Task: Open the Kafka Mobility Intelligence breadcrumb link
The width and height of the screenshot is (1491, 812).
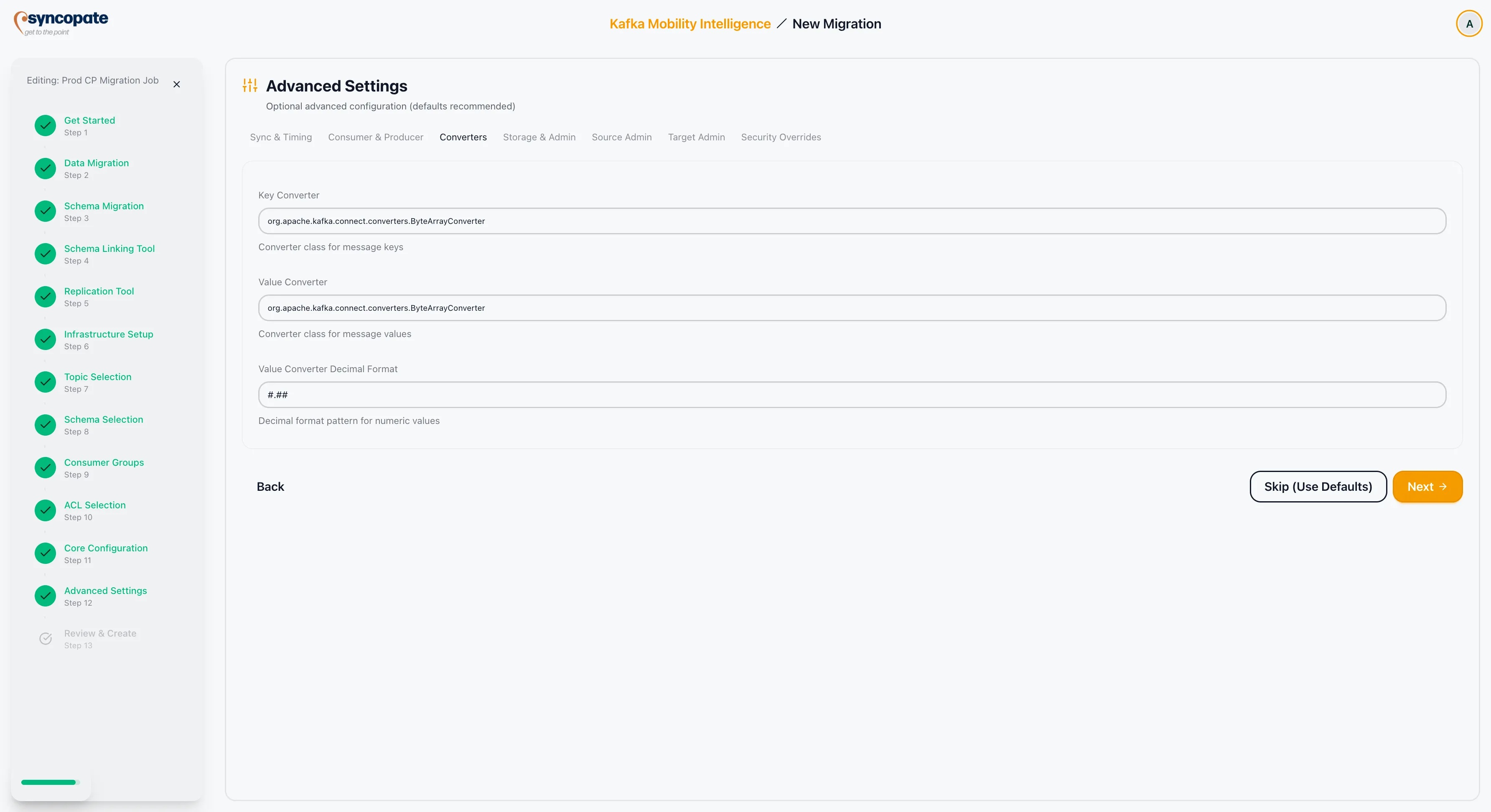Action: (690, 24)
